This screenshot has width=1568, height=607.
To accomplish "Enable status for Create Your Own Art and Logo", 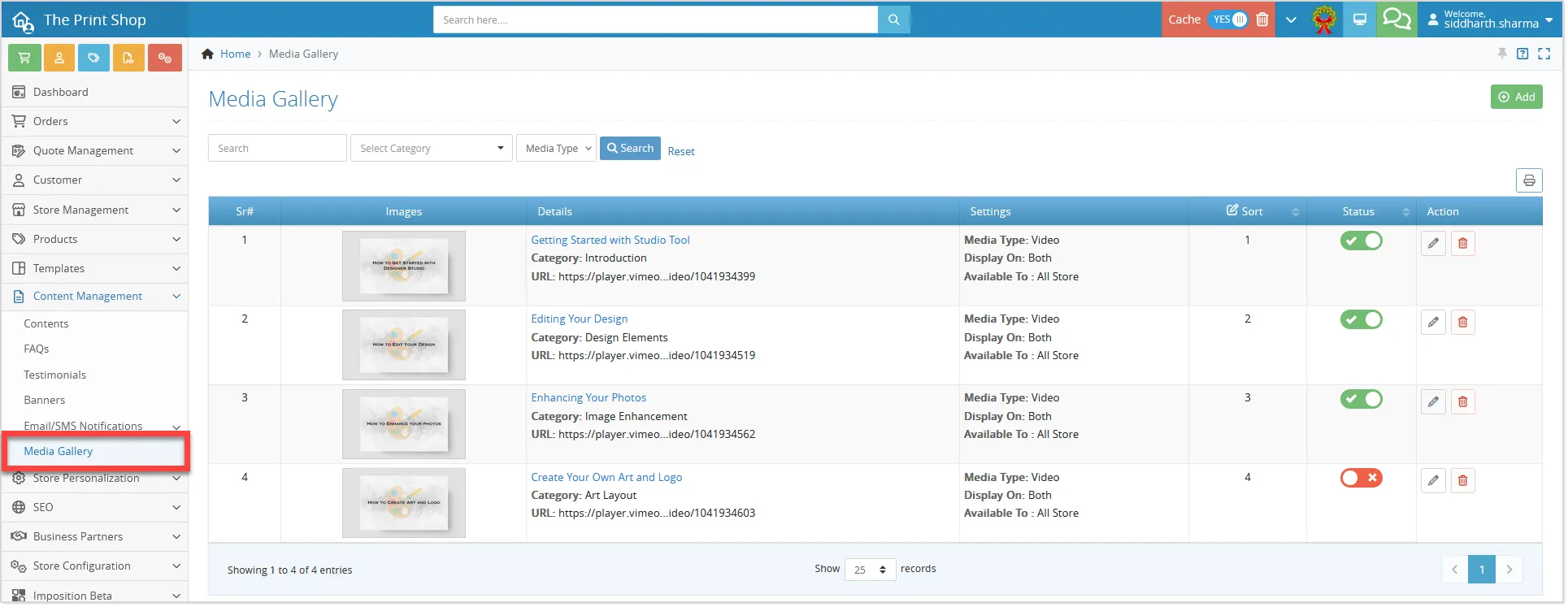I will tap(1362, 478).
